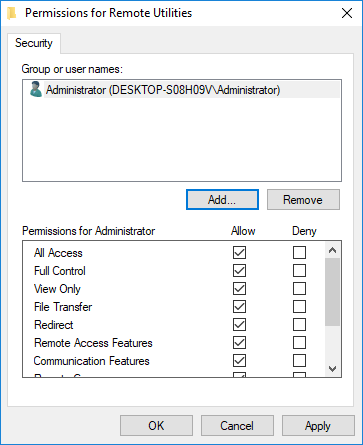Click the Remove button

[x=303, y=200]
